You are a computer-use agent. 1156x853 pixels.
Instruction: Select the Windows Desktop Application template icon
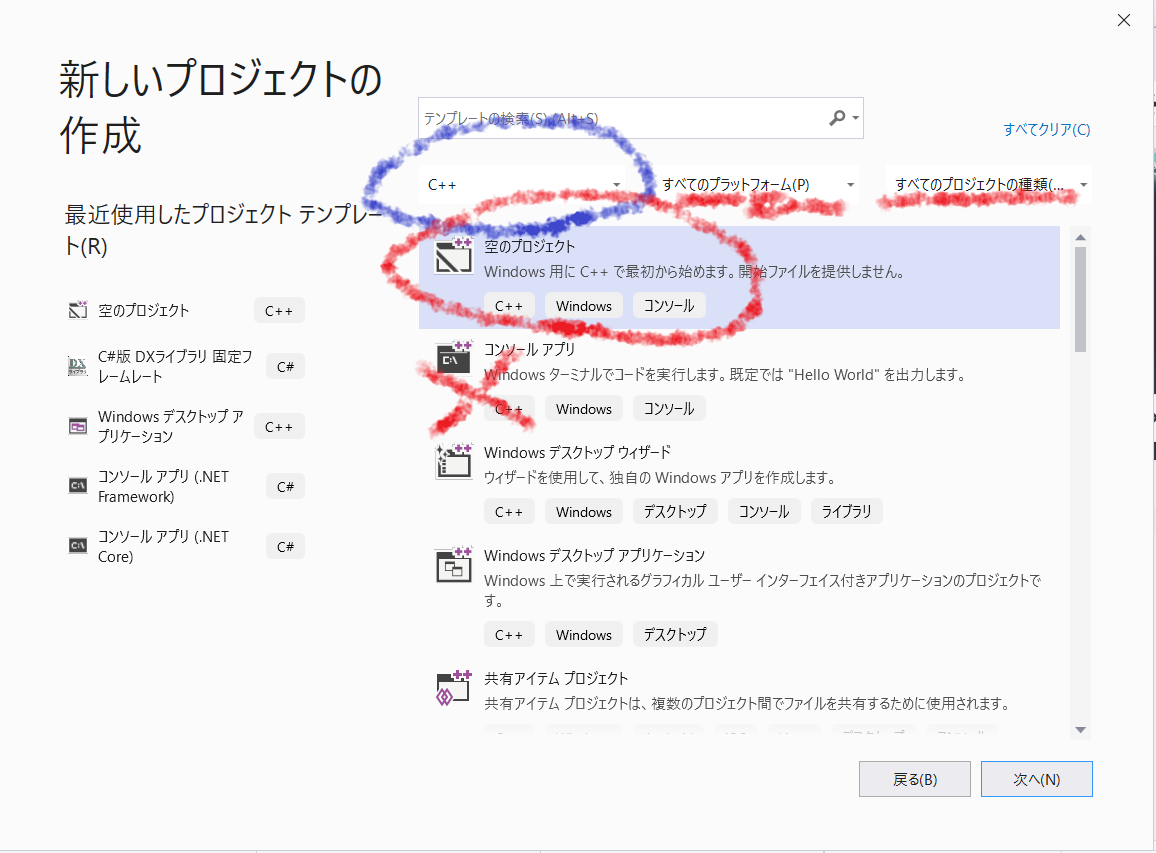point(453,565)
